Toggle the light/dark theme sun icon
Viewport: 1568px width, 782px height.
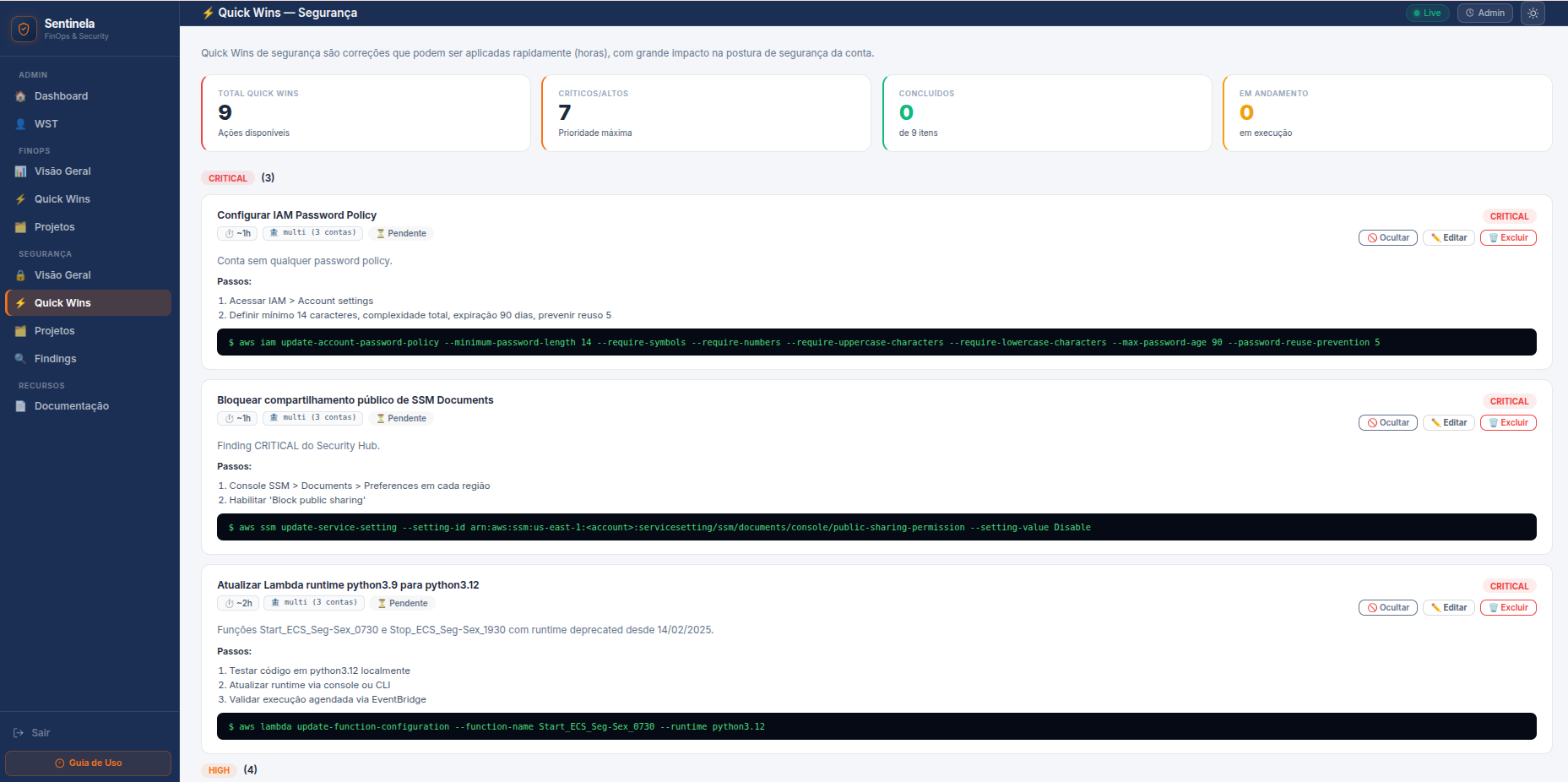pos(1533,14)
